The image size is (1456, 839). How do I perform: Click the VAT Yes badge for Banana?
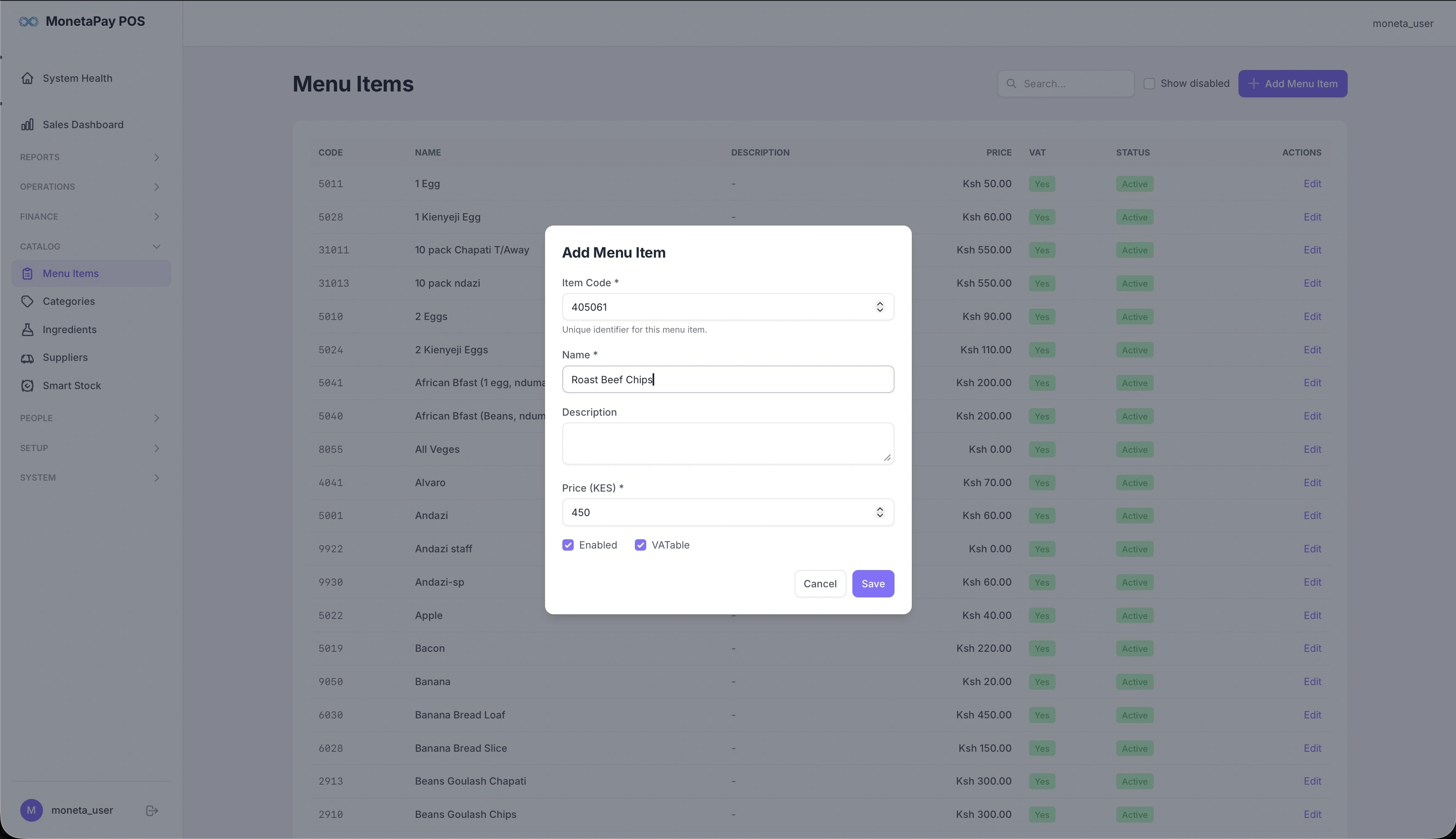point(1042,682)
